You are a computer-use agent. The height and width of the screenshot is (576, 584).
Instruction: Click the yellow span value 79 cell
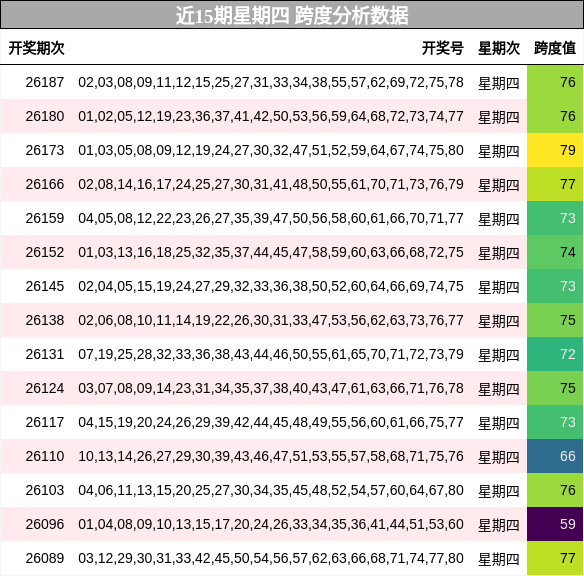click(x=555, y=150)
